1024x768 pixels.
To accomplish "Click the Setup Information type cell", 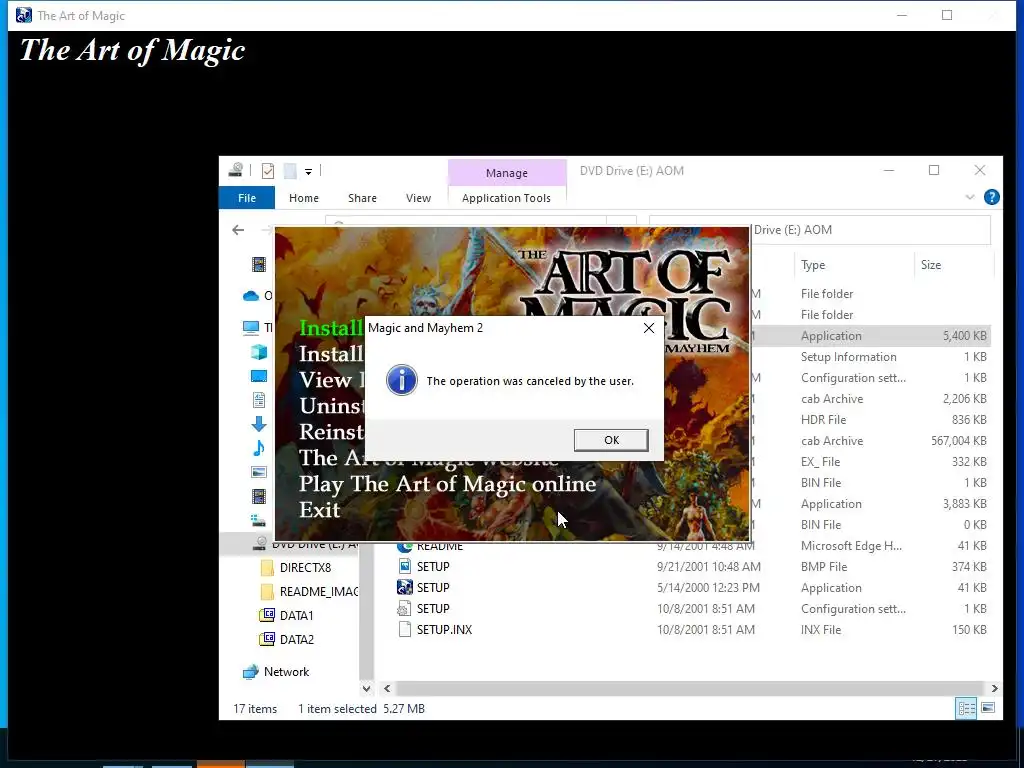I will pyautogui.click(x=848, y=357).
